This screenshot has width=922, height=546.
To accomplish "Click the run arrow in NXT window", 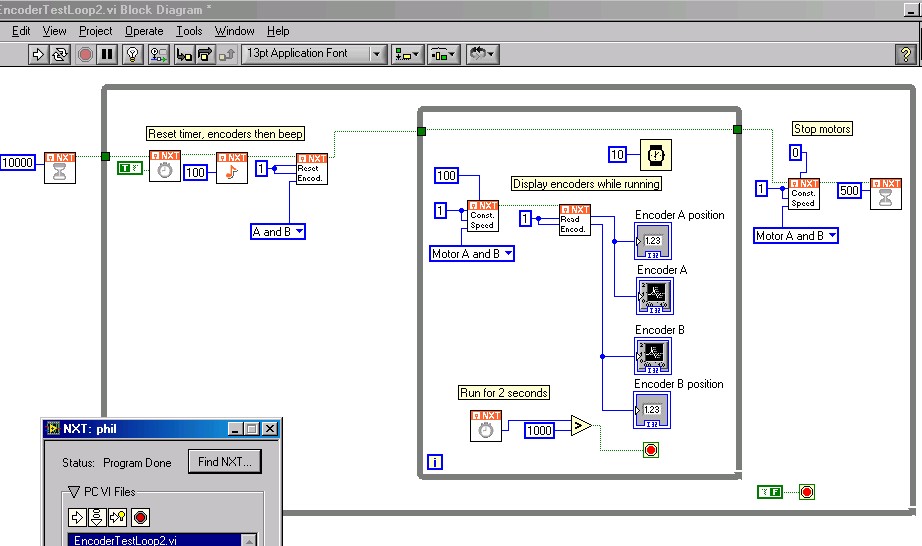I will point(77,517).
